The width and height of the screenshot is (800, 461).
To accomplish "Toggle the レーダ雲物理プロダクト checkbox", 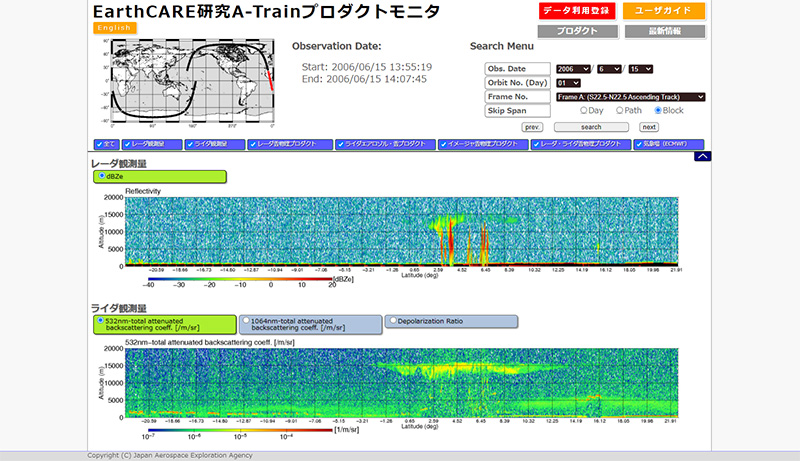I will [253, 144].
